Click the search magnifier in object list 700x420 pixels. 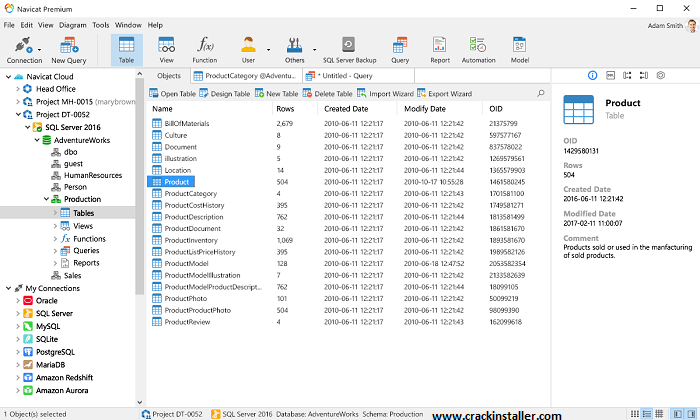coord(541,93)
